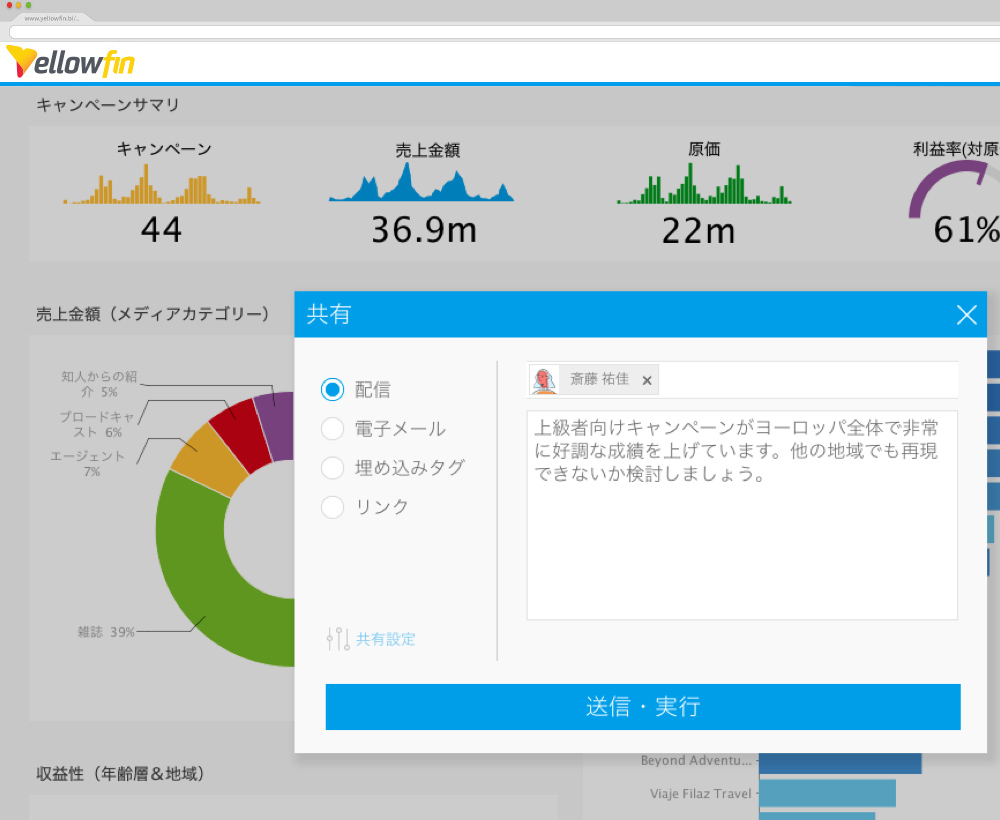Confirm 配信 is the selected option
This screenshot has width=1000, height=820.
(x=332, y=390)
